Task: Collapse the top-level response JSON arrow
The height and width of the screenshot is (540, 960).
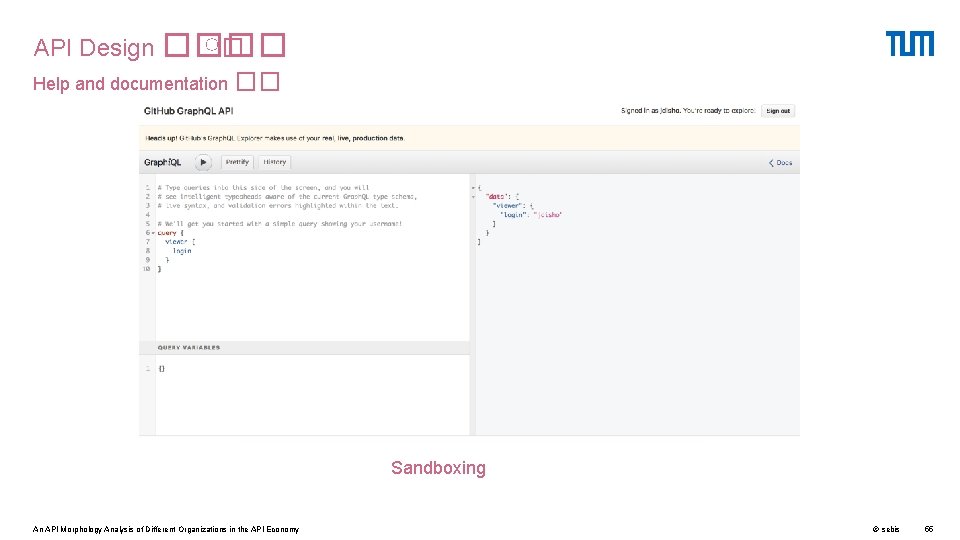Action: tap(473, 188)
